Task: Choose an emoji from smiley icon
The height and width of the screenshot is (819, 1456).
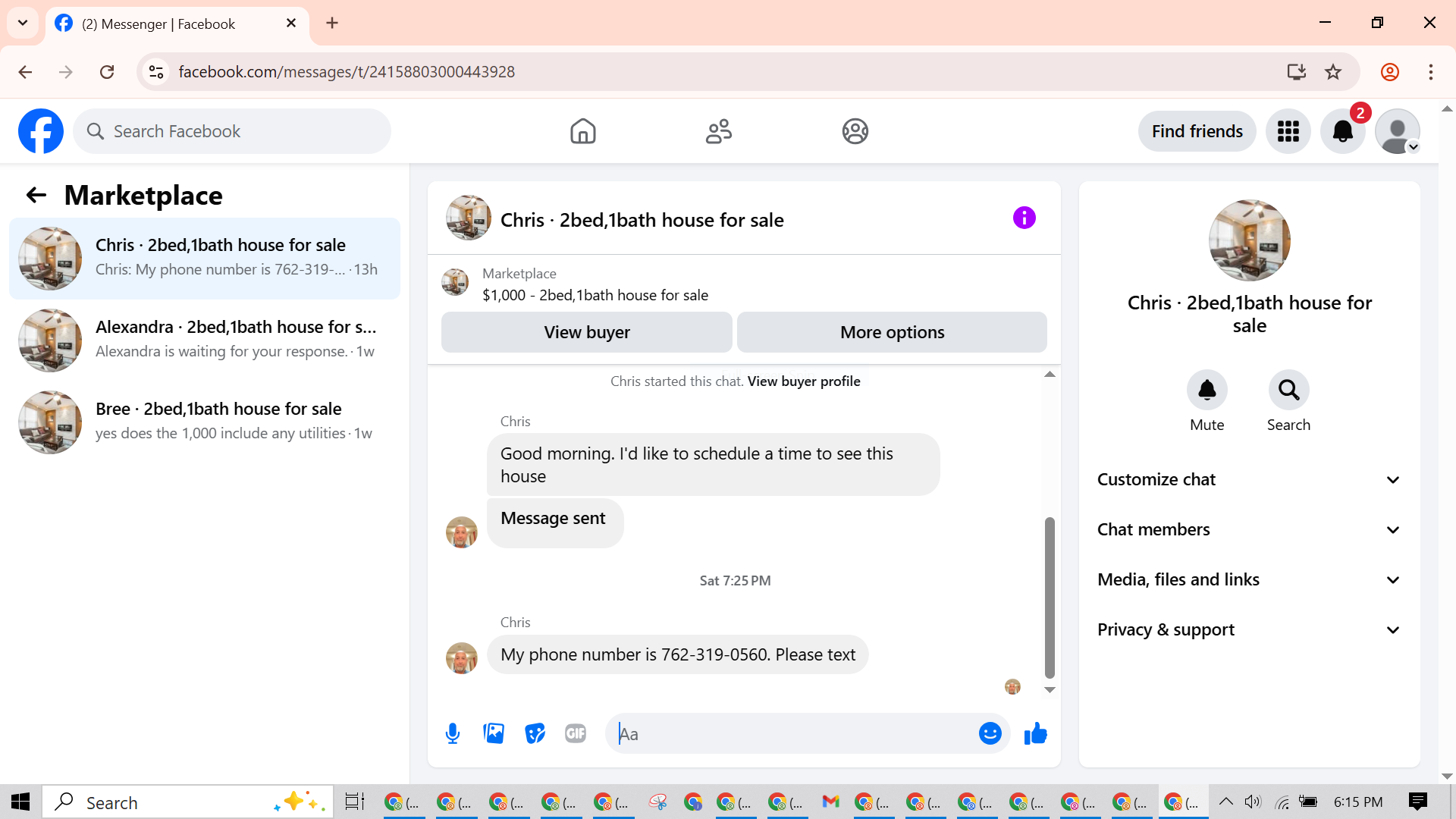Action: [x=990, y=733]
